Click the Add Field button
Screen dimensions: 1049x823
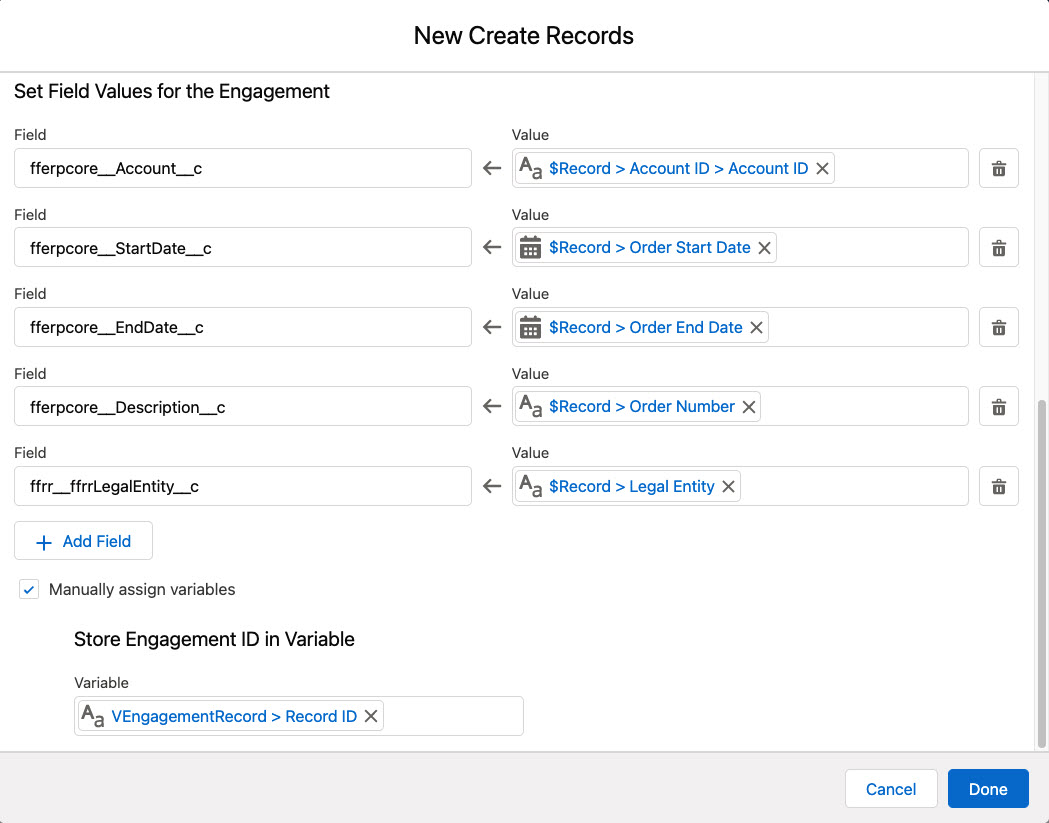tap(83, 541)
